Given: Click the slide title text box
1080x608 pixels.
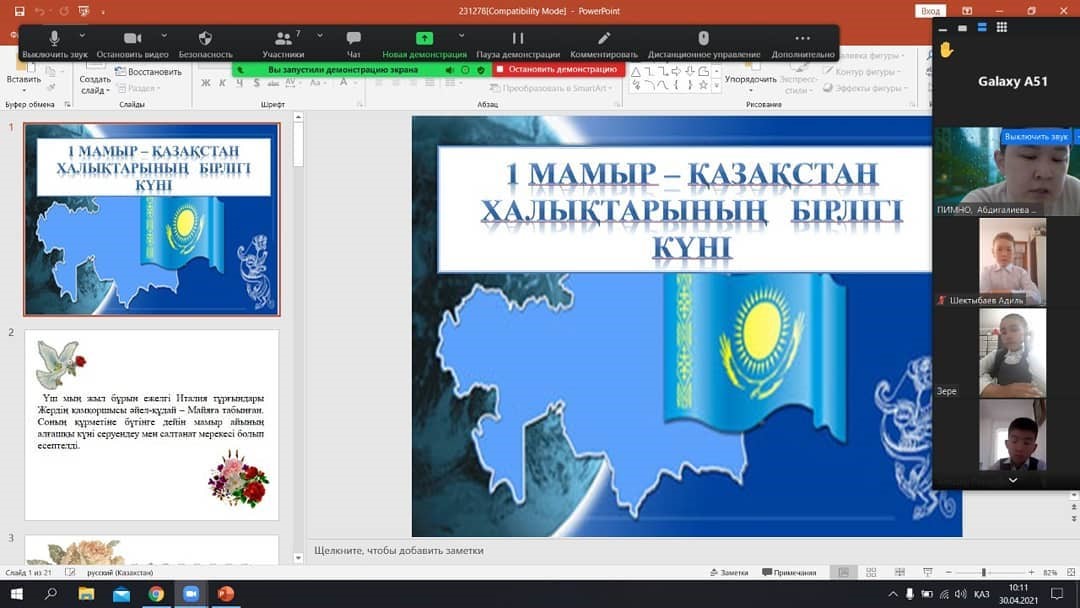Looking at the screenshot, I should (685, 209).
